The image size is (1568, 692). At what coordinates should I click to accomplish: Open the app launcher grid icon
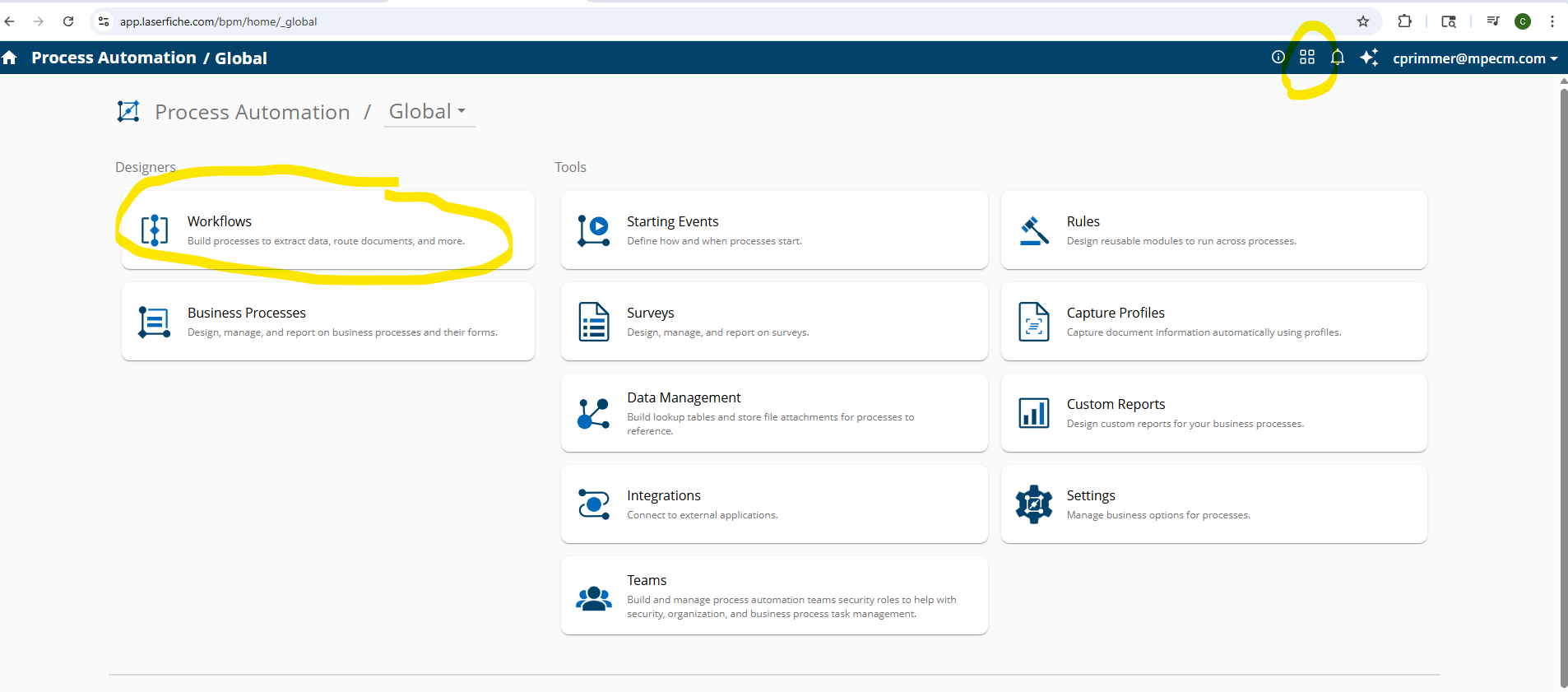(1307, 58)
